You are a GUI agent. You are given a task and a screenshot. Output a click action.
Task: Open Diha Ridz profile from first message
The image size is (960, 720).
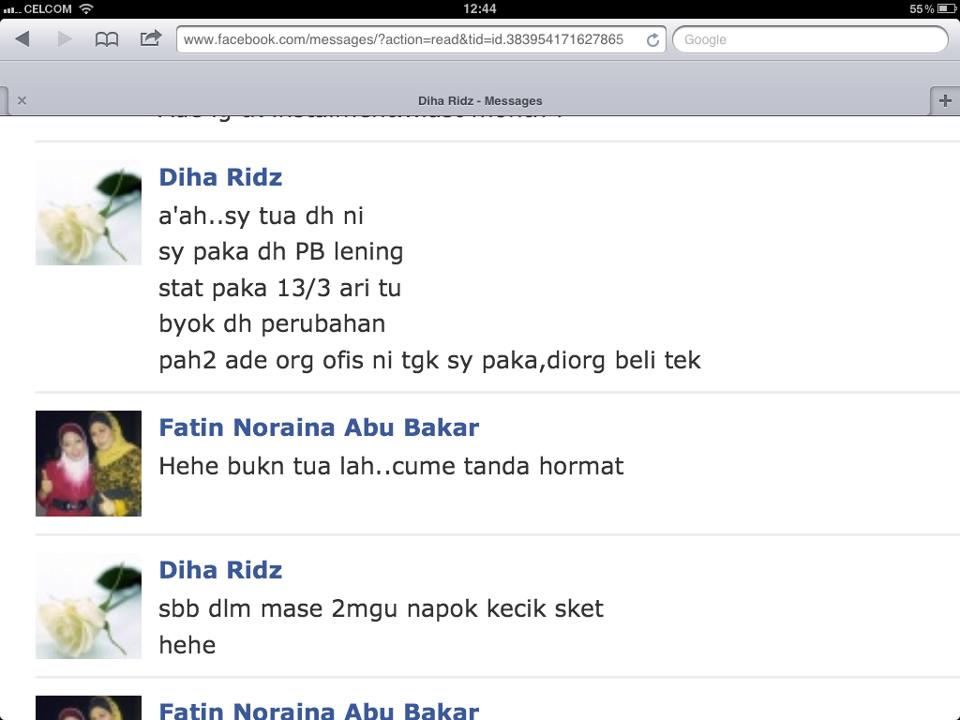[x=220, y=178]
